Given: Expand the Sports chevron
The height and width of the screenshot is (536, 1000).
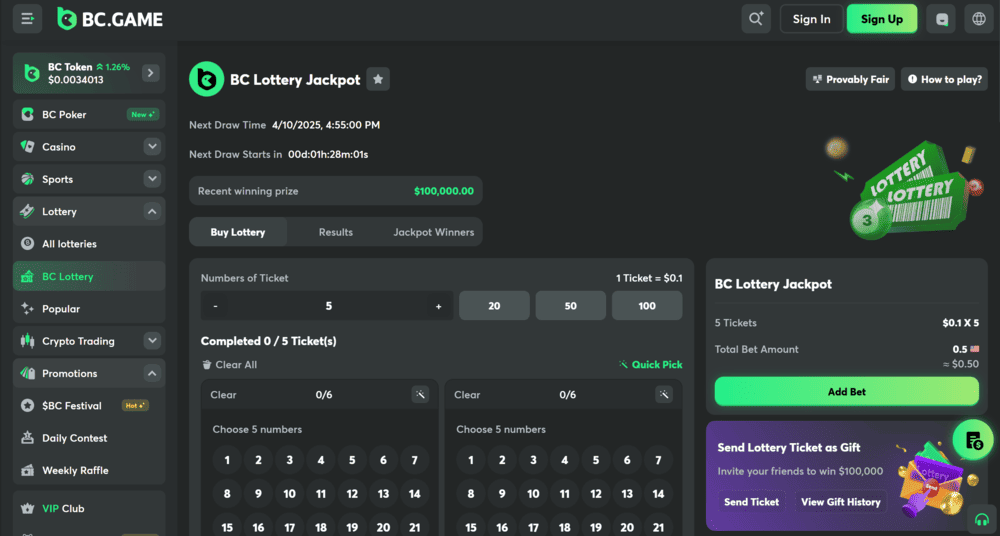Looking at the screenshot, I should (152, 179).
